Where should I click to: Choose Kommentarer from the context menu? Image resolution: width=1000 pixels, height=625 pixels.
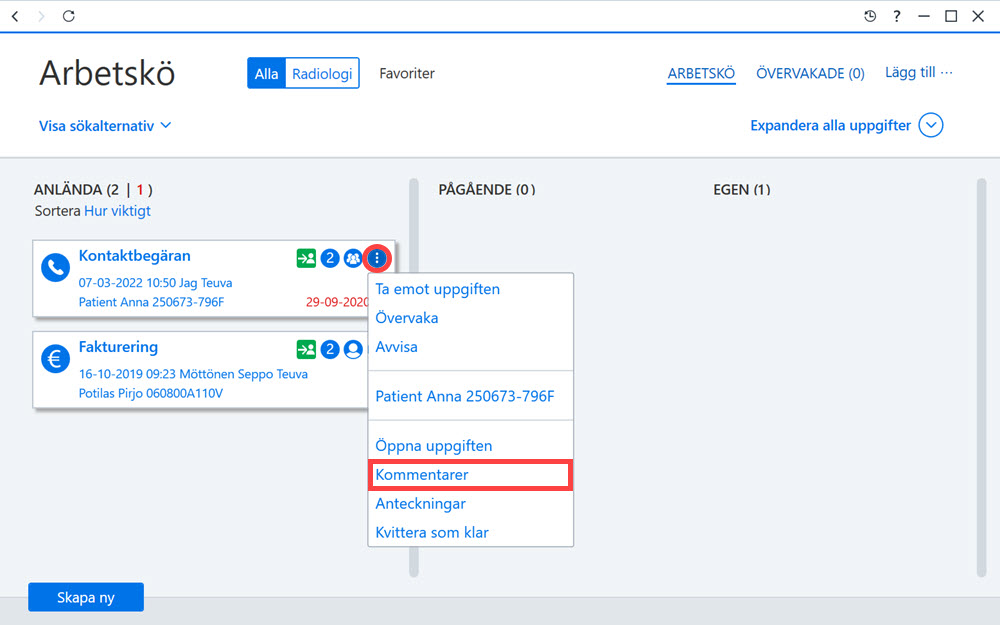tap(470, 475)
